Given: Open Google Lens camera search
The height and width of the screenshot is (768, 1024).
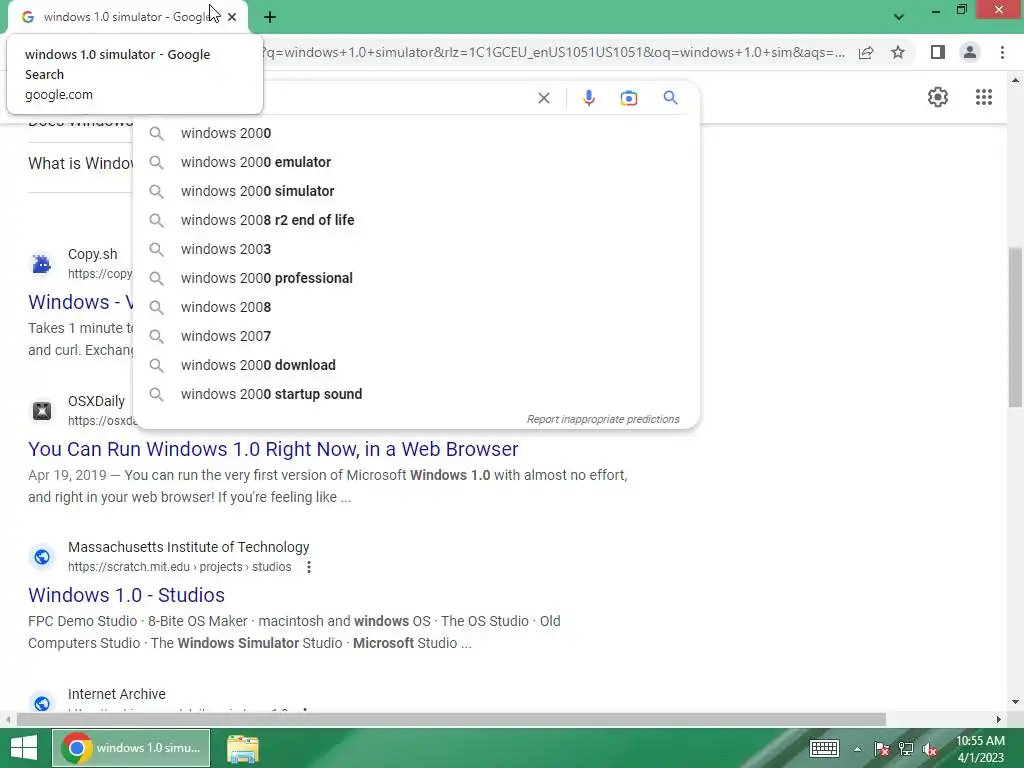Looking at the screenshot, I should tap(628, 98).
